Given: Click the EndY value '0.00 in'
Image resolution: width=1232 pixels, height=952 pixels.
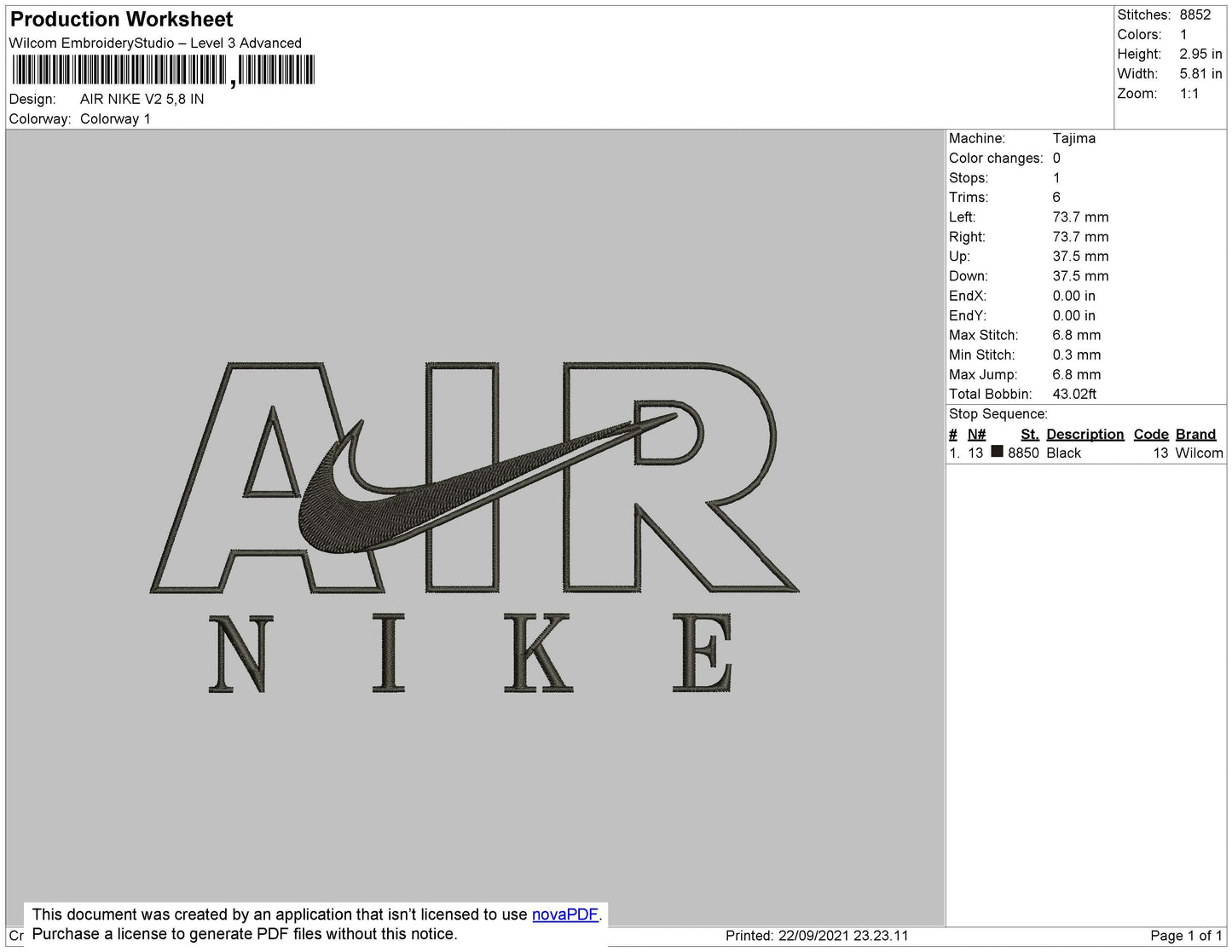Looking at the screenshot, I should pyautogui.click(x=1074, y=315).
